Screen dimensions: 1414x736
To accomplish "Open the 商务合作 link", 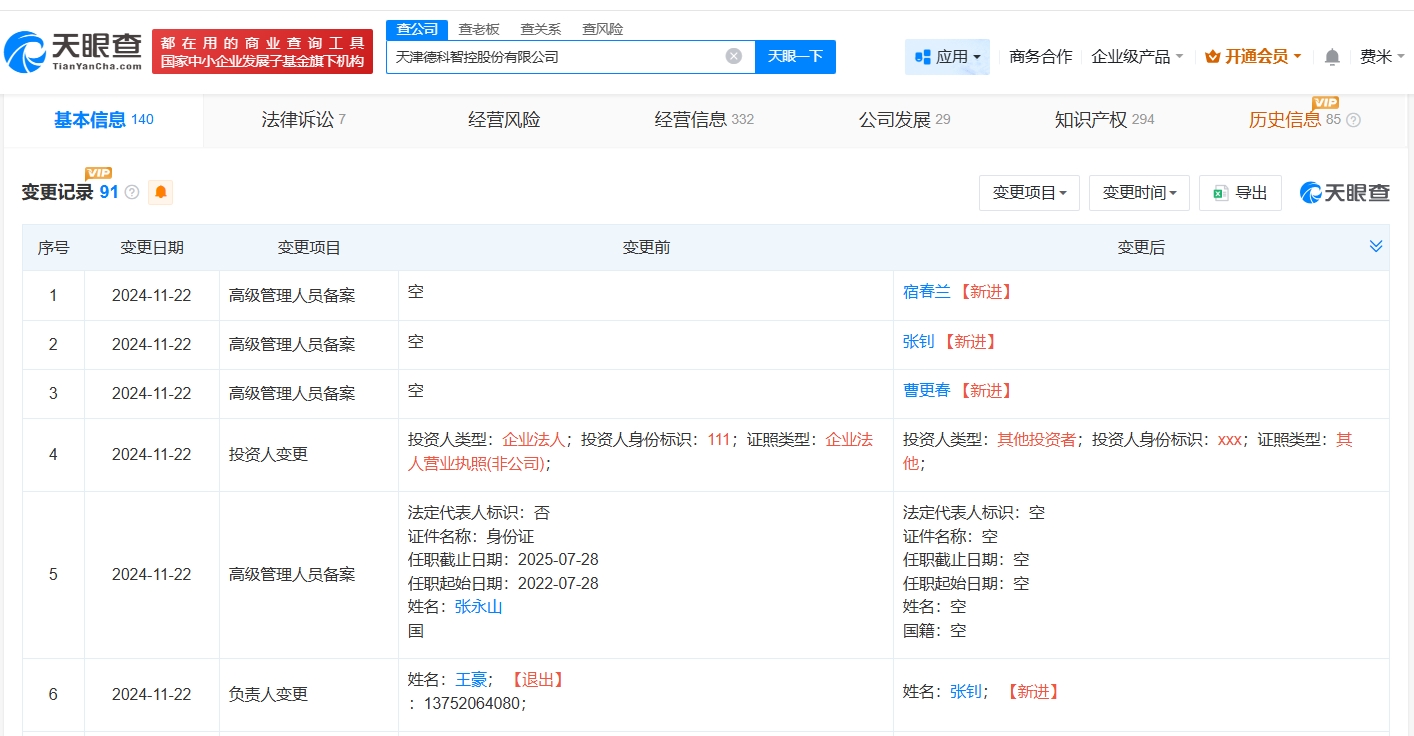I will [x=1040, y=57].
